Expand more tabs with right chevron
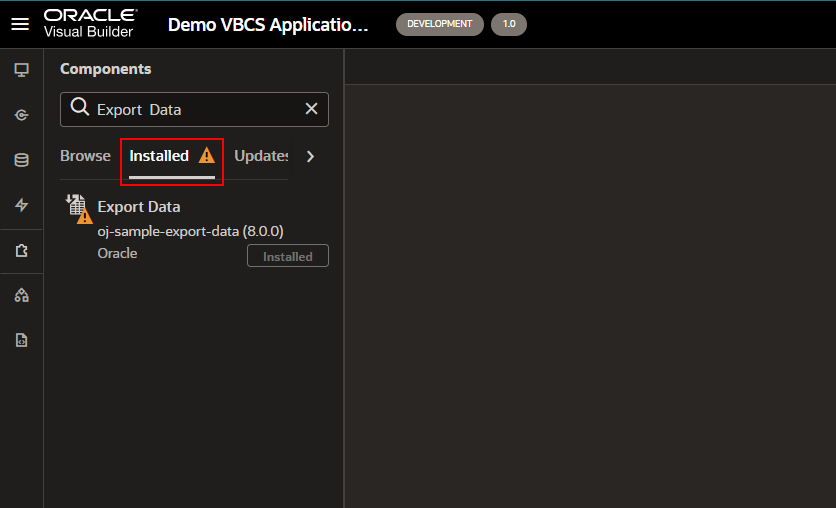 coord(310,156)
